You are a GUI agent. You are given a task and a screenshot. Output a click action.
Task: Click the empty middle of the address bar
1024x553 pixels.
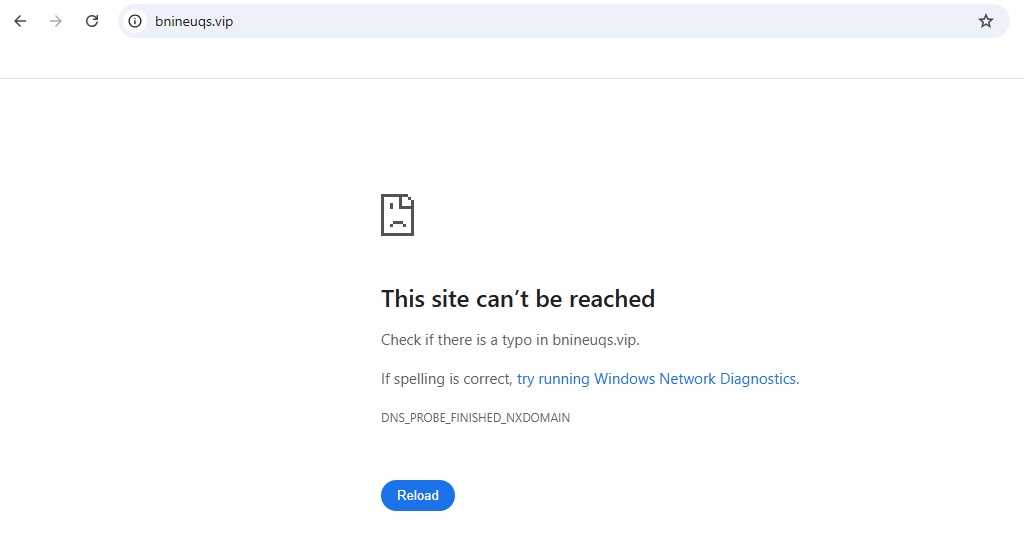tap(600, 21)
